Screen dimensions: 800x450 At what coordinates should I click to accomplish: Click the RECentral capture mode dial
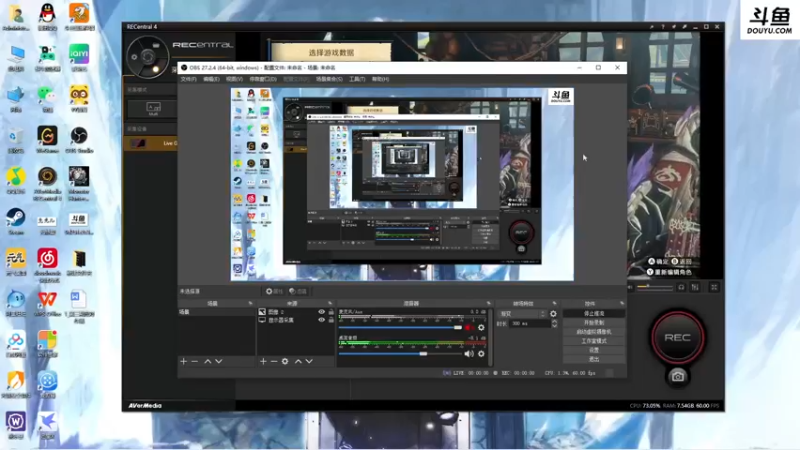147,57
